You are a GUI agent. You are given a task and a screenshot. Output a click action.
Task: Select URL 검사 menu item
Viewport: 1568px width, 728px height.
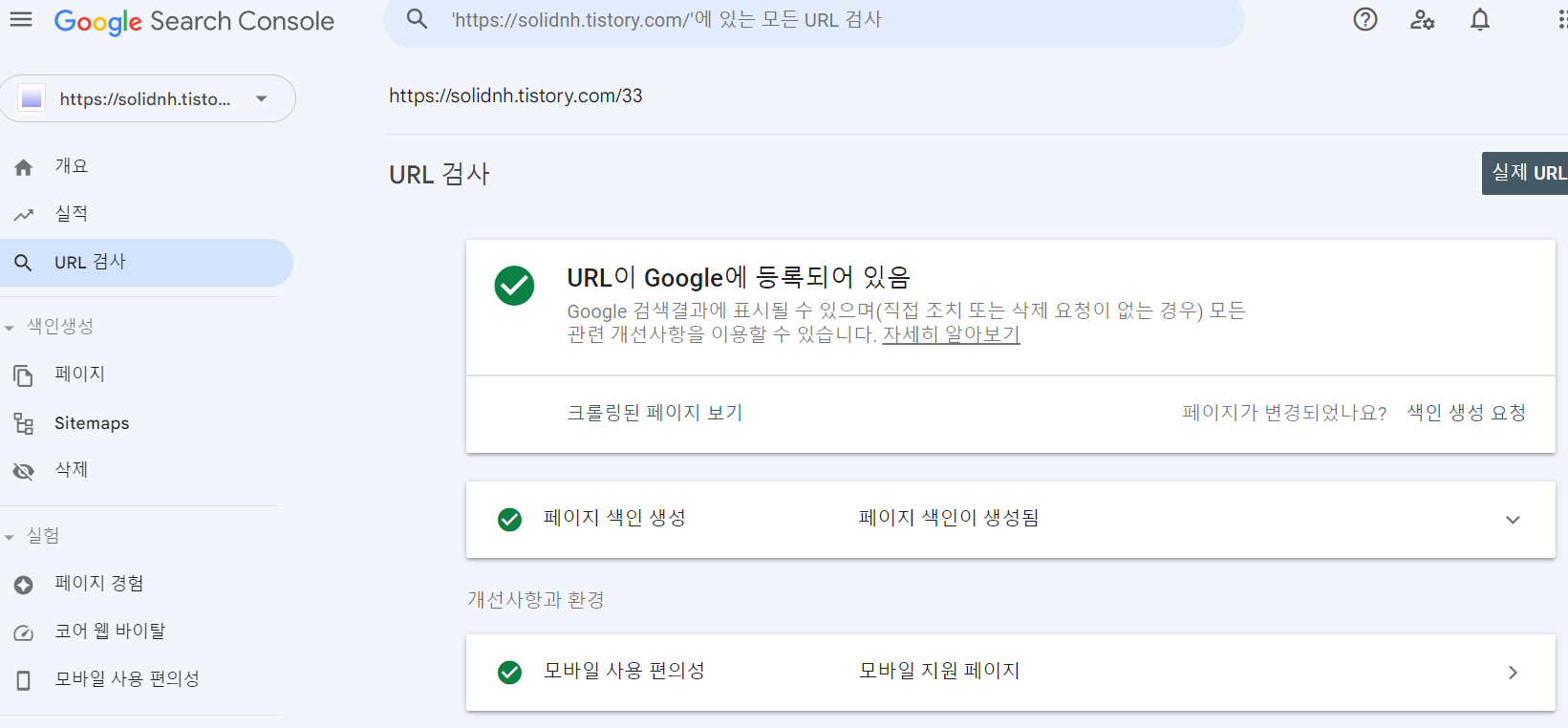click(x=146, y=263)
